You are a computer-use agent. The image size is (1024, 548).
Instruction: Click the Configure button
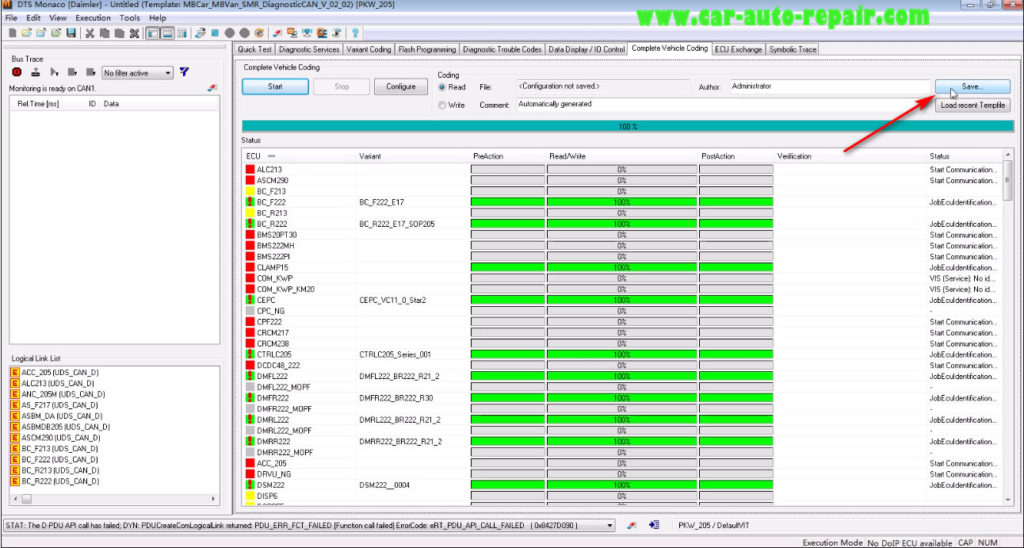point(401,87)
